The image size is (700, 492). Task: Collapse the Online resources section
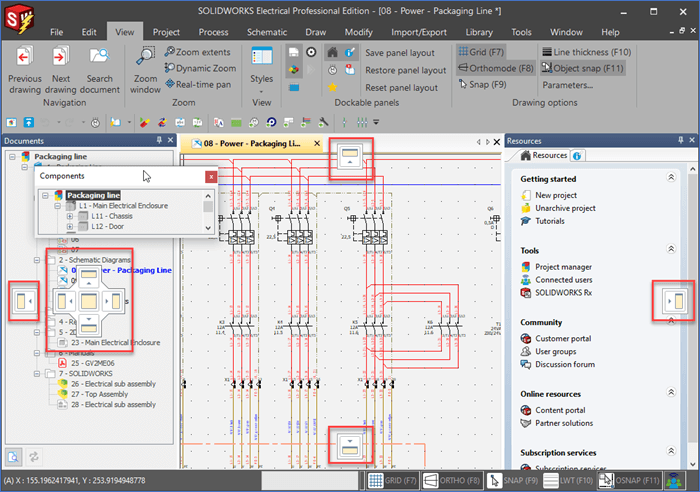click(x=671, y=392)
